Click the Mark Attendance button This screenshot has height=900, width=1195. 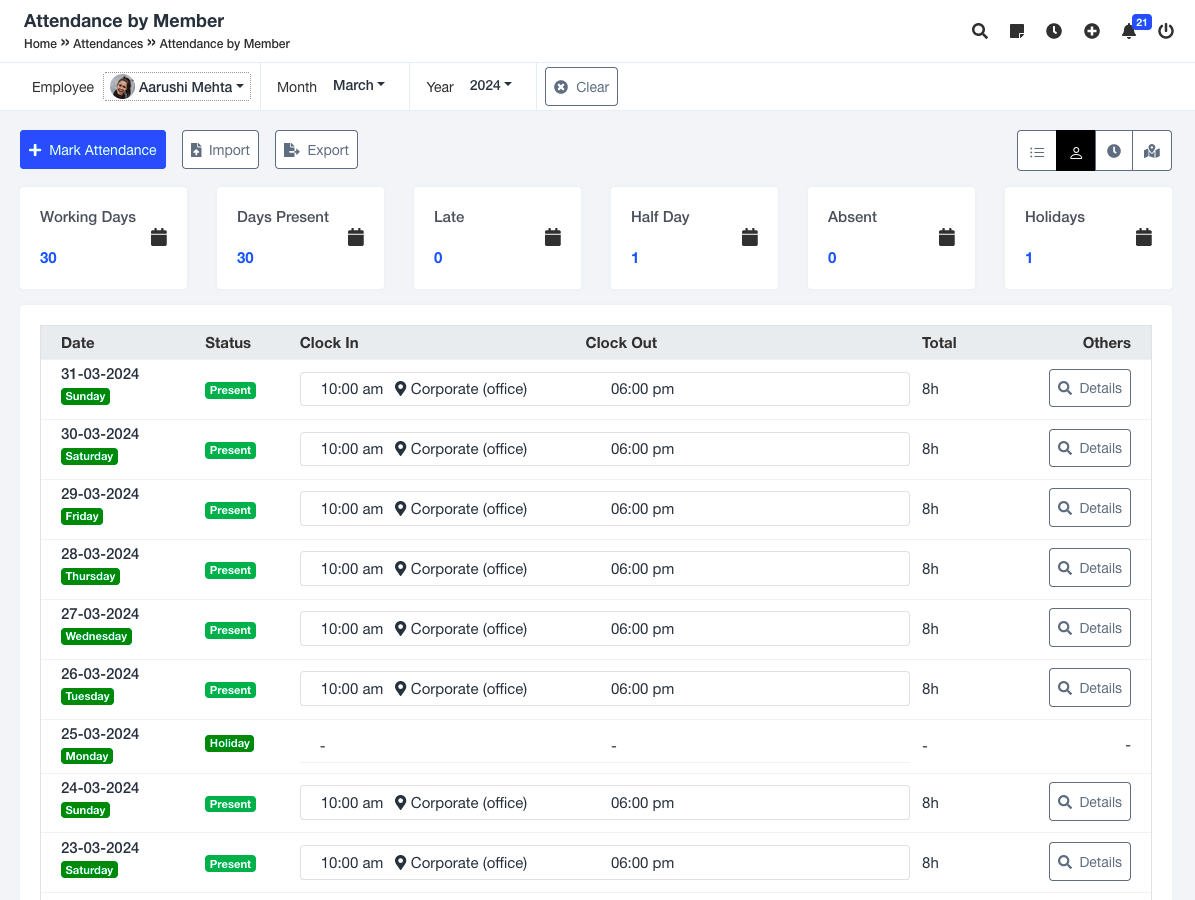pos(93,150)
